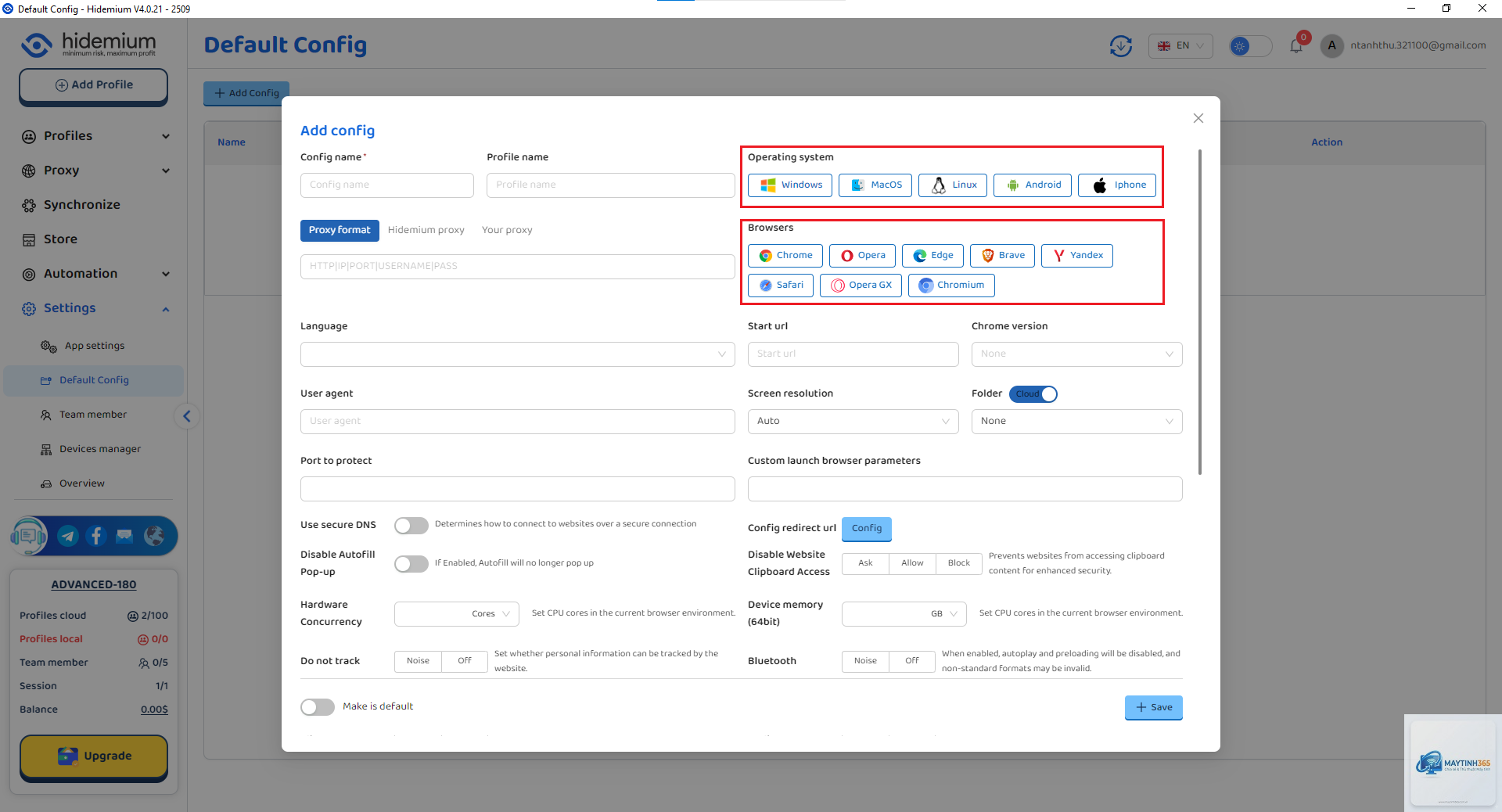Switch to Your proxy tab
1502x812 pixels.
pyautogui.click(x=507, y=231)
